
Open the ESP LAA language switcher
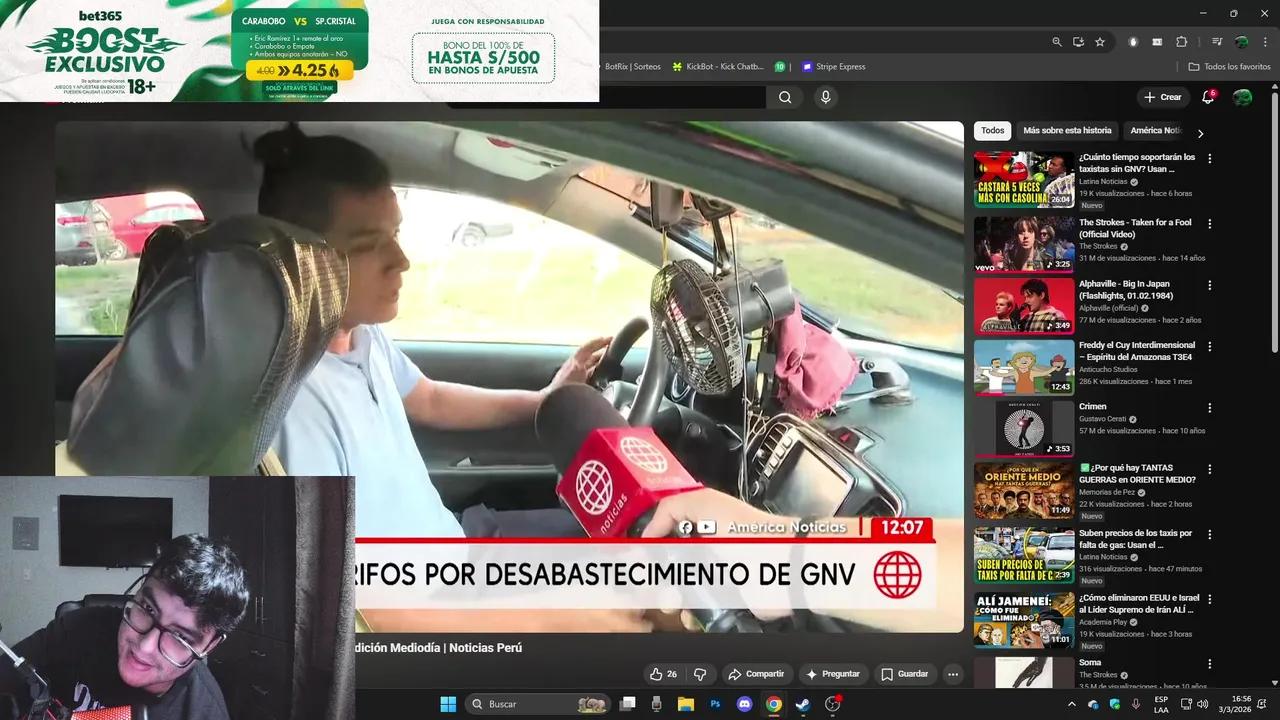click(1161, 704)
